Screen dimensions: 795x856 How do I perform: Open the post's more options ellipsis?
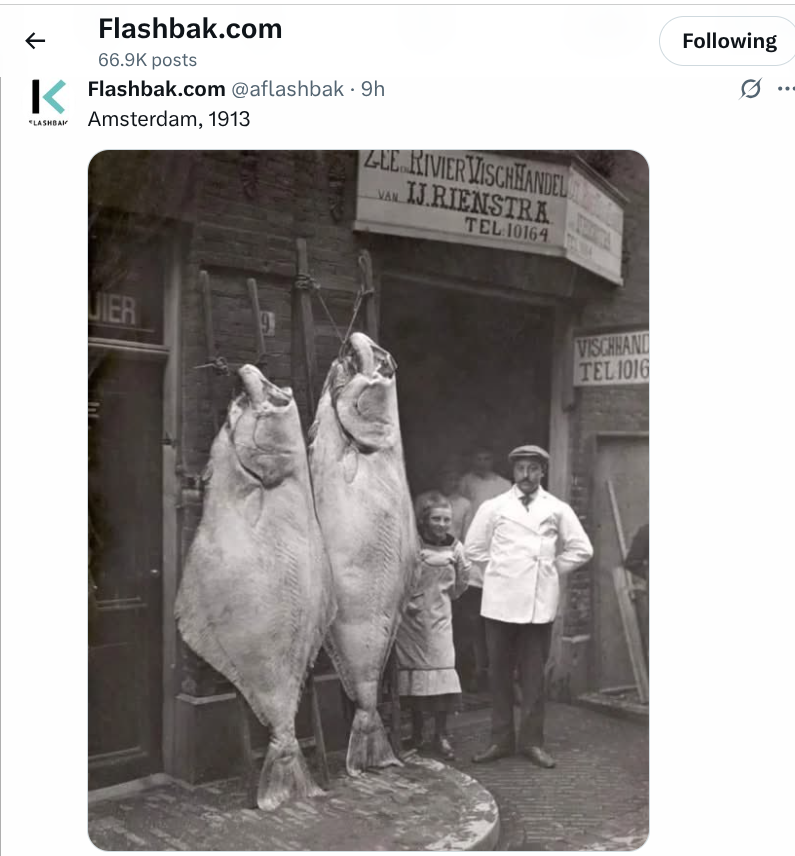coord(786,88)
